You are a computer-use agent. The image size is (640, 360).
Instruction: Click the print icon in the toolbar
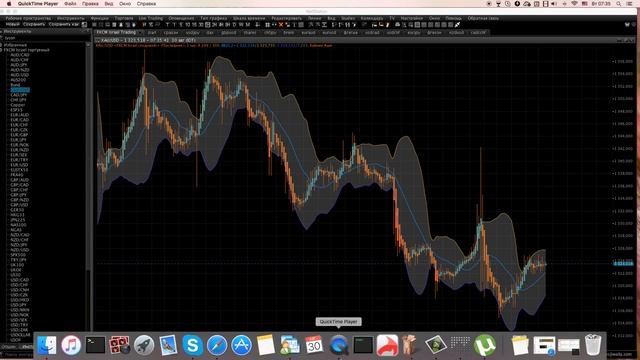pyautogui.click(x=398, y=25)
